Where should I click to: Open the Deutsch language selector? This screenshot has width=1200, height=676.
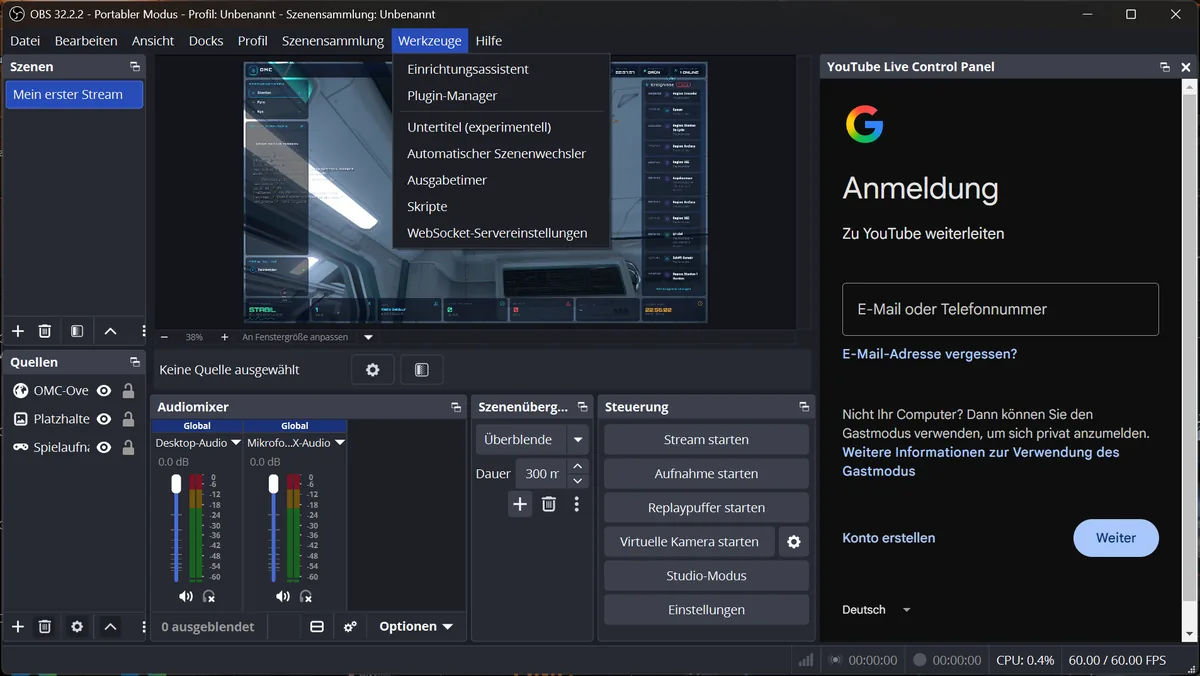877,610
